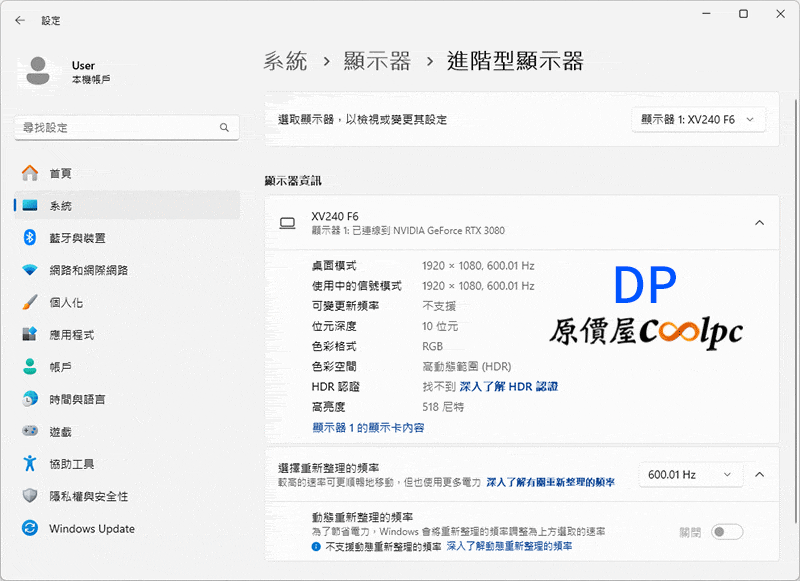Click the 應用程式 apps icon
This screenshot has width=800, height=581.
click(x=30, y=334)
